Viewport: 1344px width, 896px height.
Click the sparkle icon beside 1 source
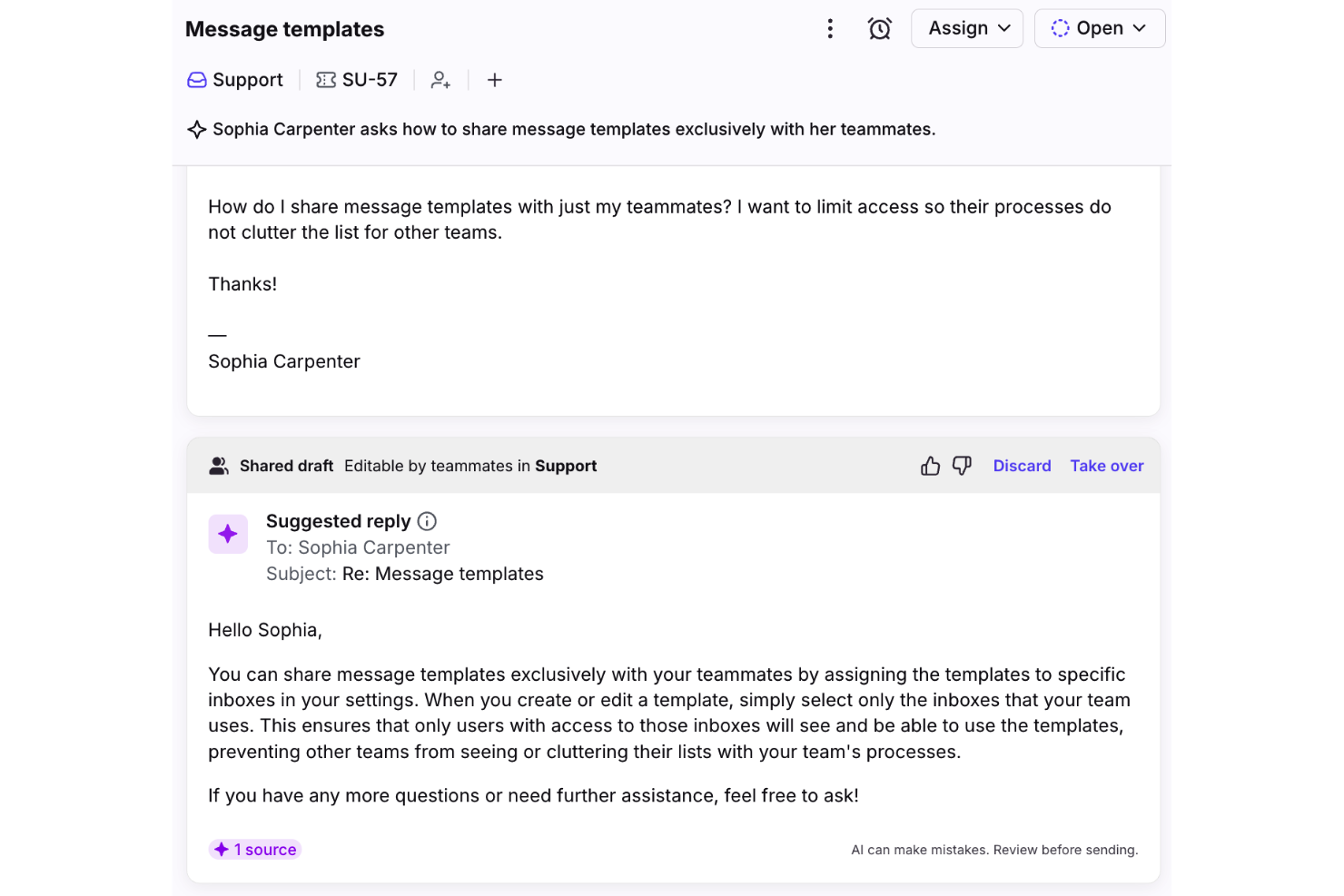click(222, 849)
